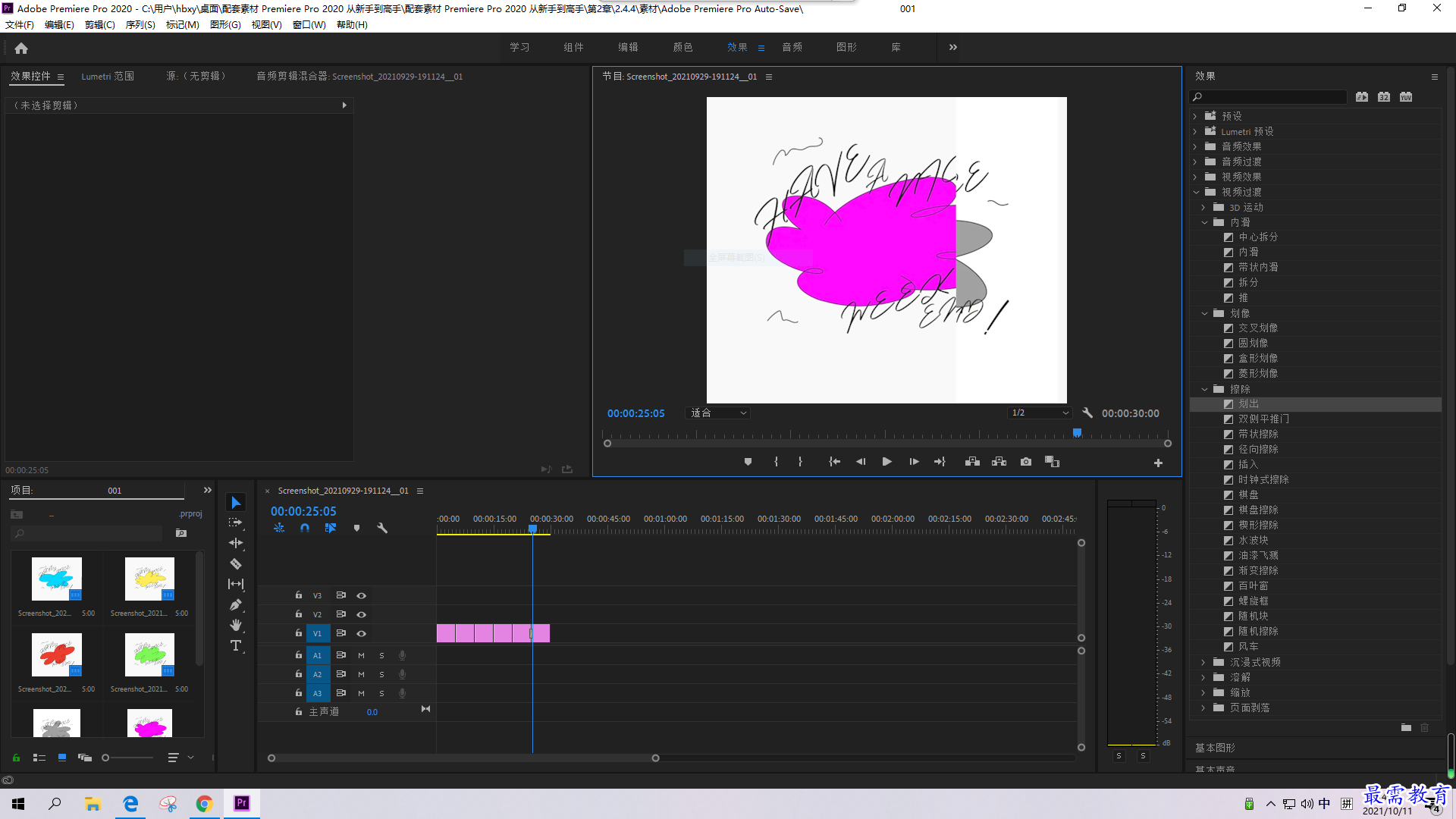The height and width of the screenshot is (819, 1456).
Task: Expand the 视频效果 folder
Action: (1195, 177)
